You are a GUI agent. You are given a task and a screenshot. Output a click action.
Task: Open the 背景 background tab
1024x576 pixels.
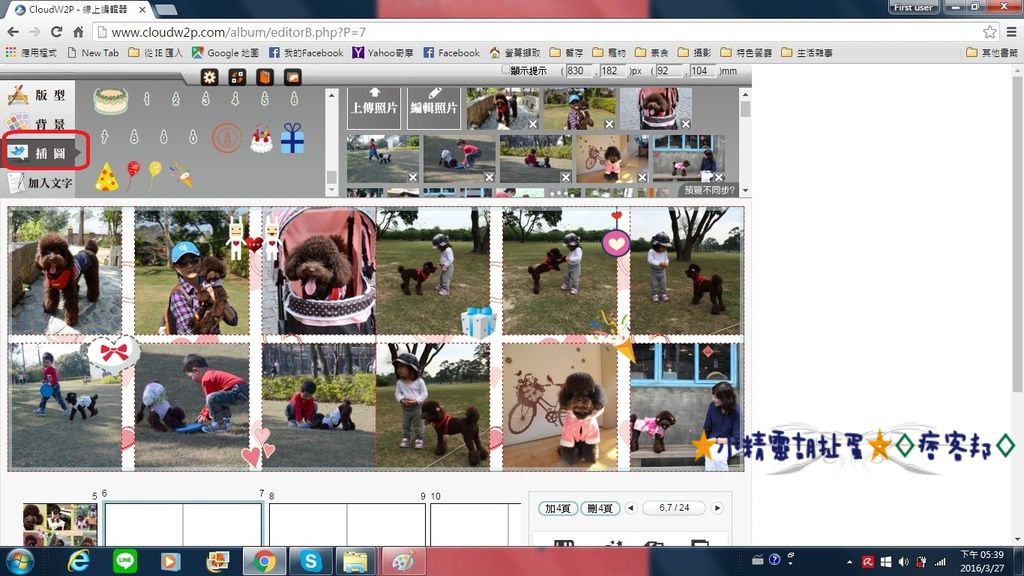38,123
